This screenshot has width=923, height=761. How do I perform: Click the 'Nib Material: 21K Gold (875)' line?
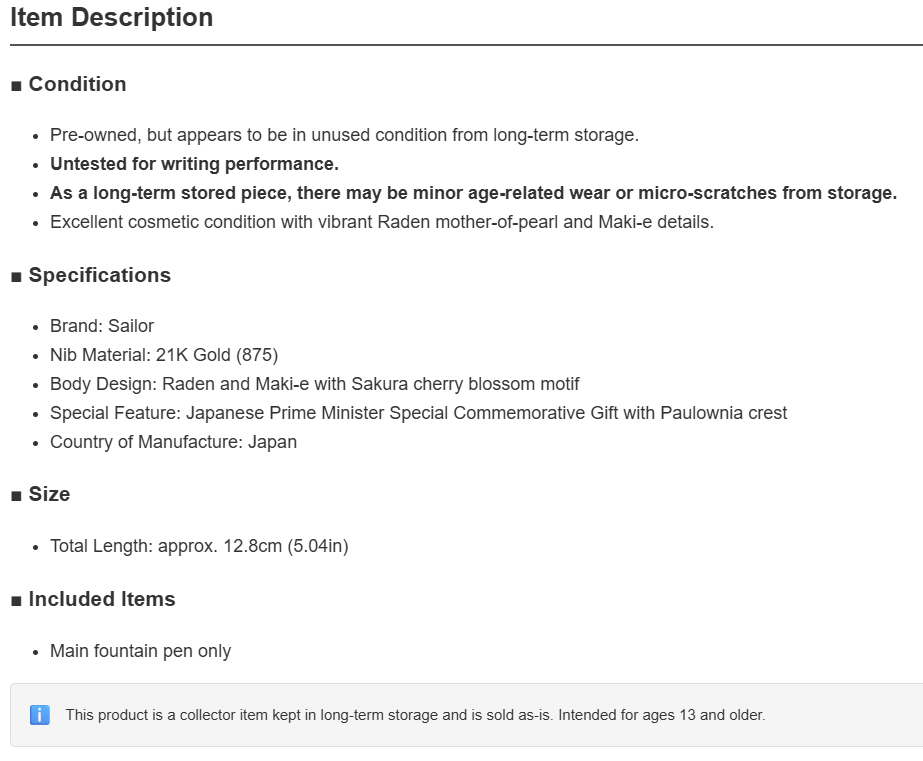point(164,355)
